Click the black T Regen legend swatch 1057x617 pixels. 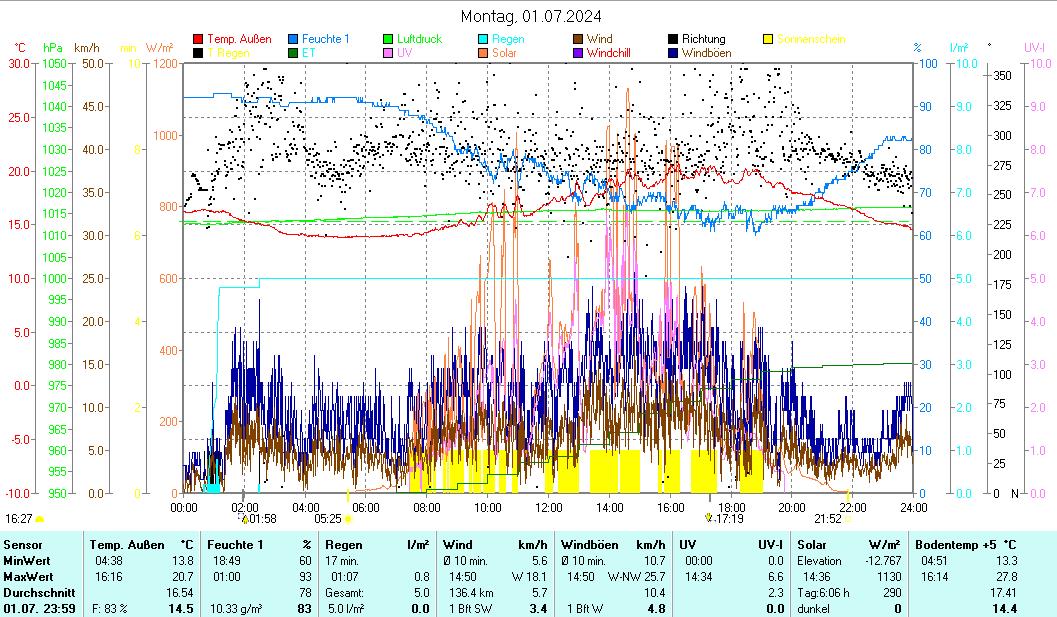(198, 53)
